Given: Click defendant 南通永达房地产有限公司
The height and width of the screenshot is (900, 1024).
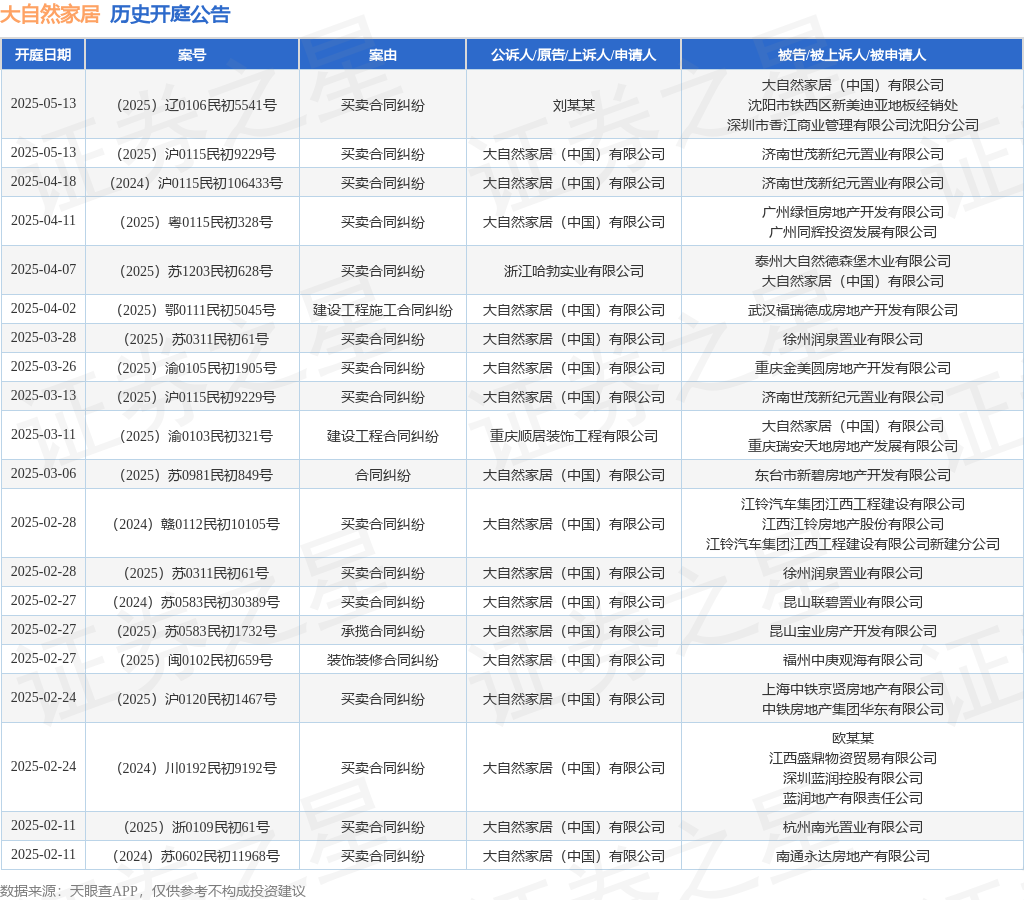Looking at the screenshot, I should point(852,856).
